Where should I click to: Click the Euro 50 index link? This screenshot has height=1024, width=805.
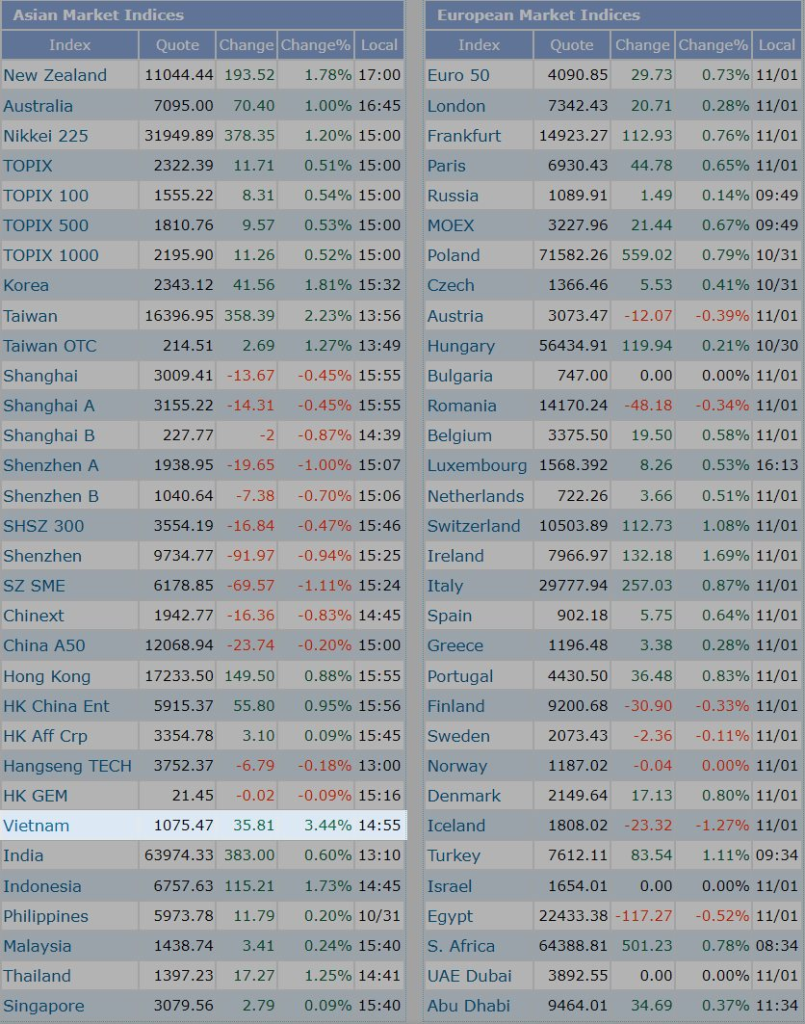point(458,75)
